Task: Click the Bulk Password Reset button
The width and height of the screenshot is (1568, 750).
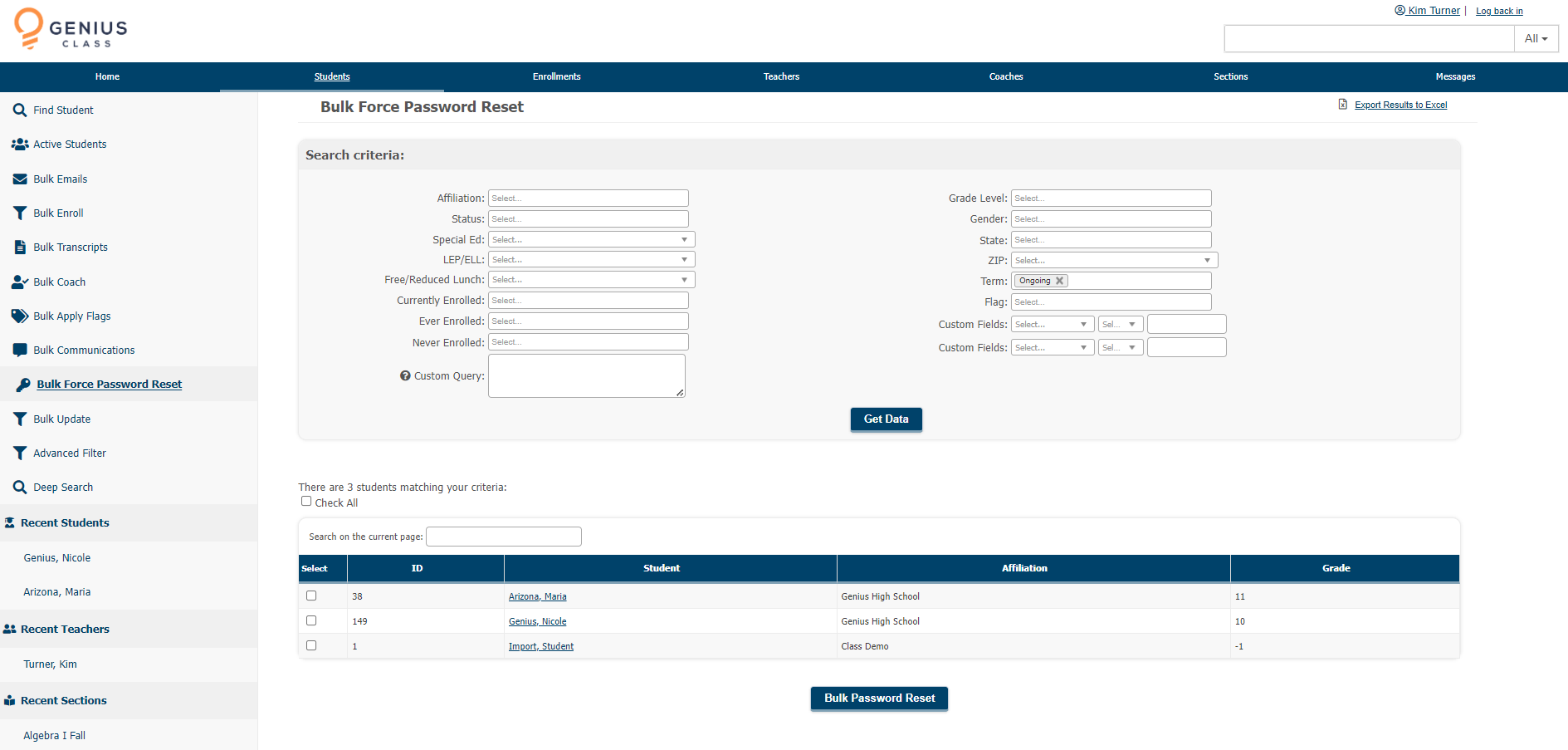Action: click(878, 699)
